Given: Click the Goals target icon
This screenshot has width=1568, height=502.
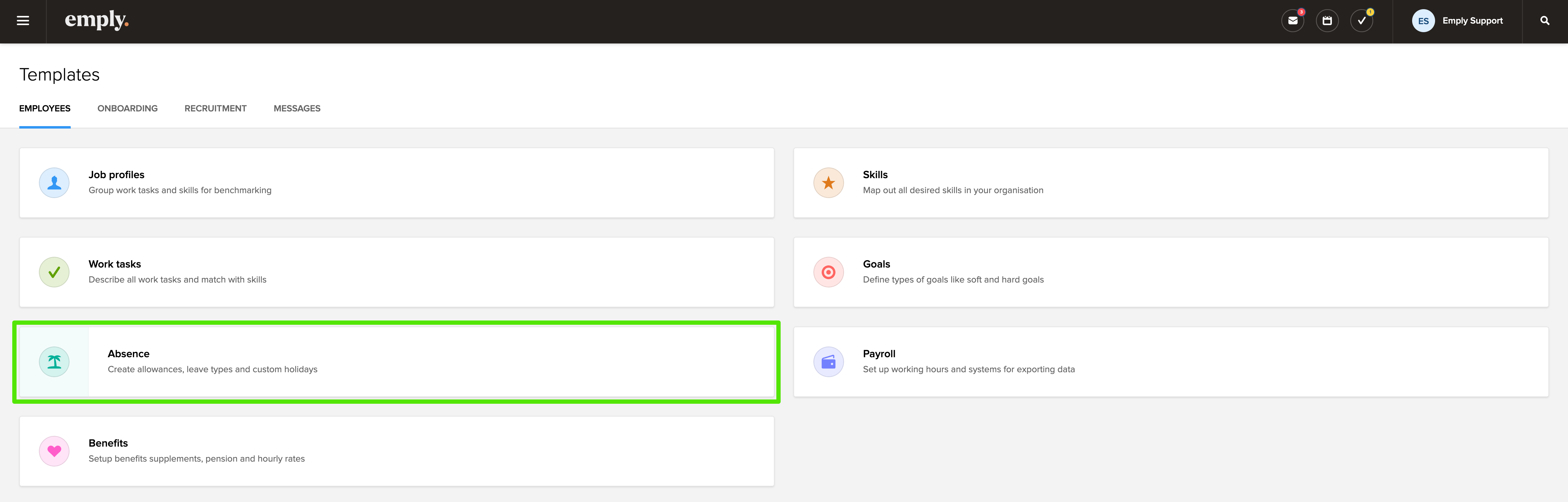Looking at the screenshot, I should coord(828,272).
